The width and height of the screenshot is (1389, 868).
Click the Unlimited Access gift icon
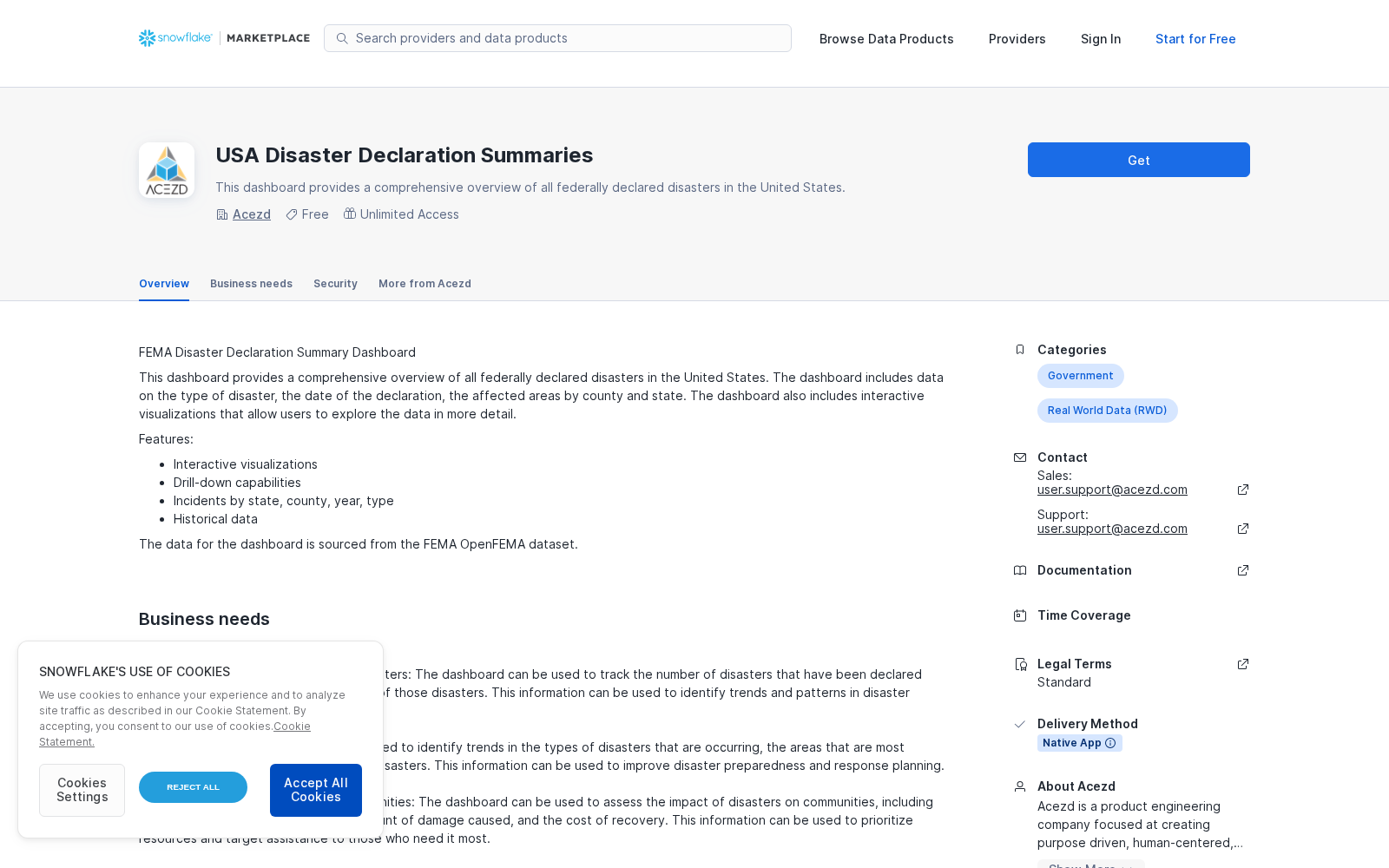(350, 214)
